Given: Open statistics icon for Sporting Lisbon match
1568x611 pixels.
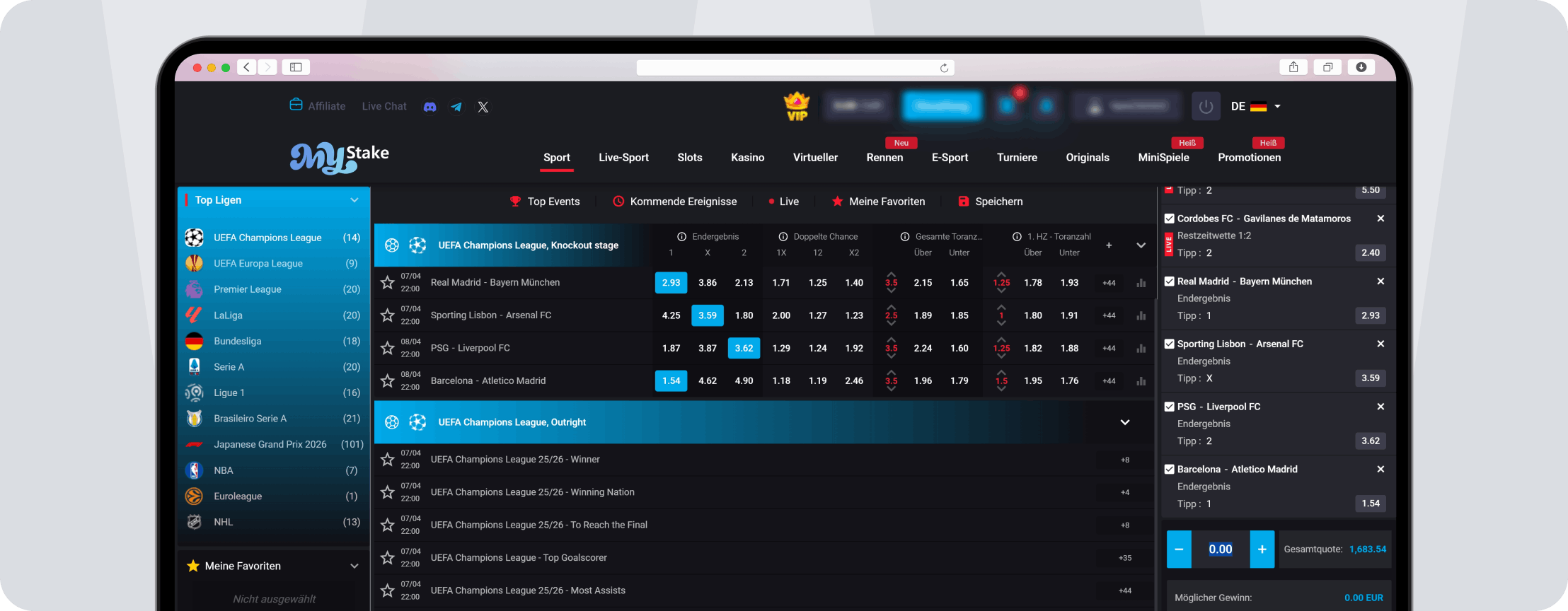Looking at the screenshot, I should (1141, 315).
